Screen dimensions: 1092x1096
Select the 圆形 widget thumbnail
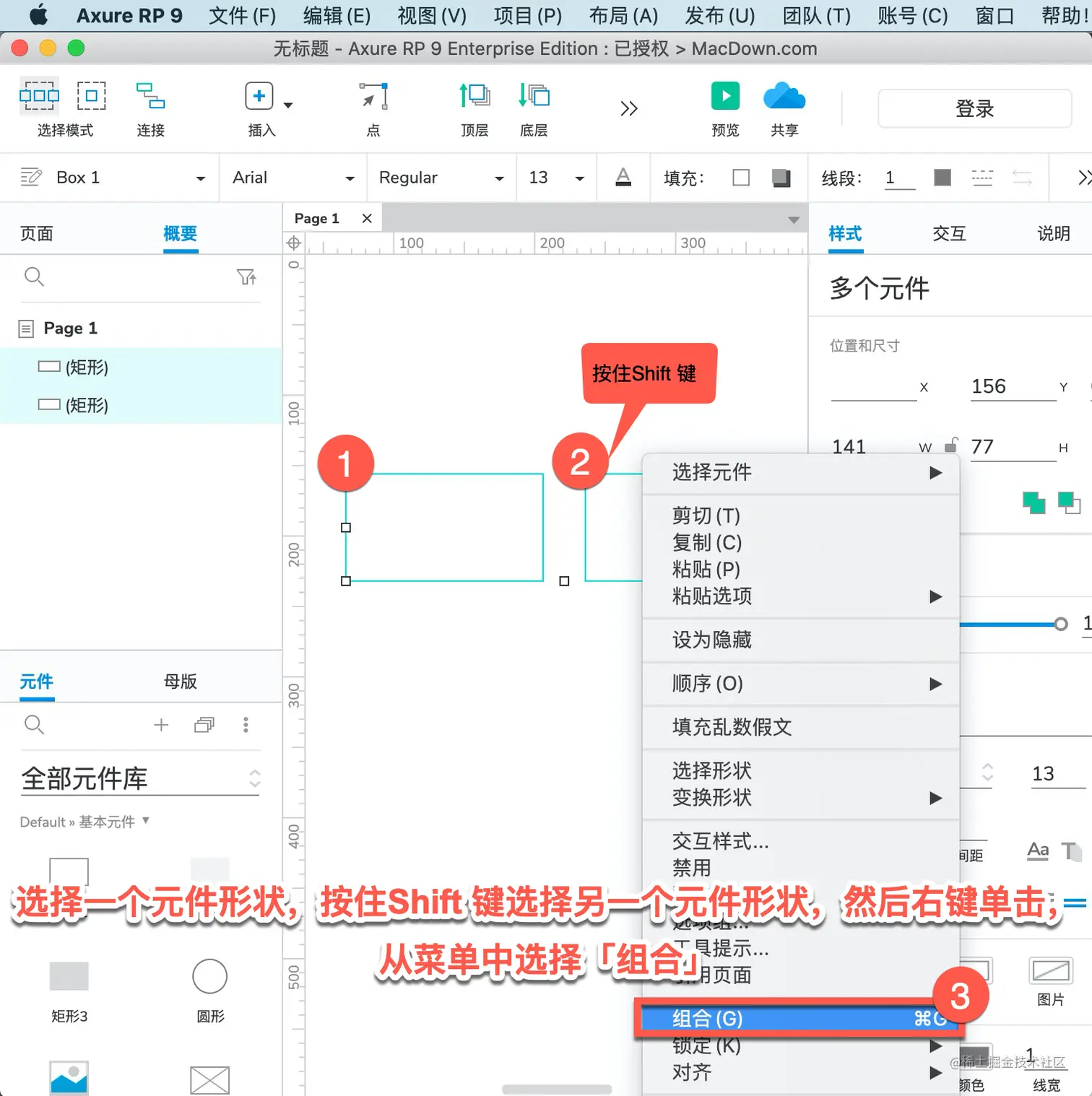coord(210,976)
